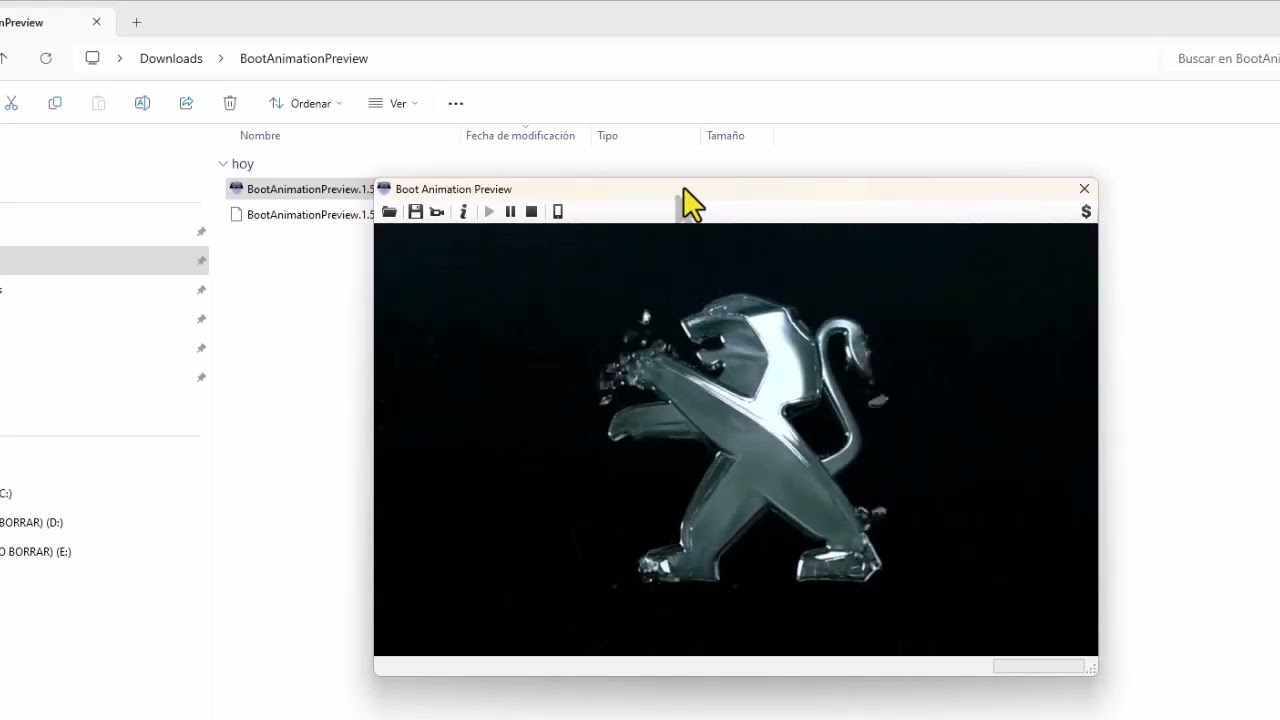
Task: Open the Ordenar sort dropdown
Action: [x=305, y=103]
